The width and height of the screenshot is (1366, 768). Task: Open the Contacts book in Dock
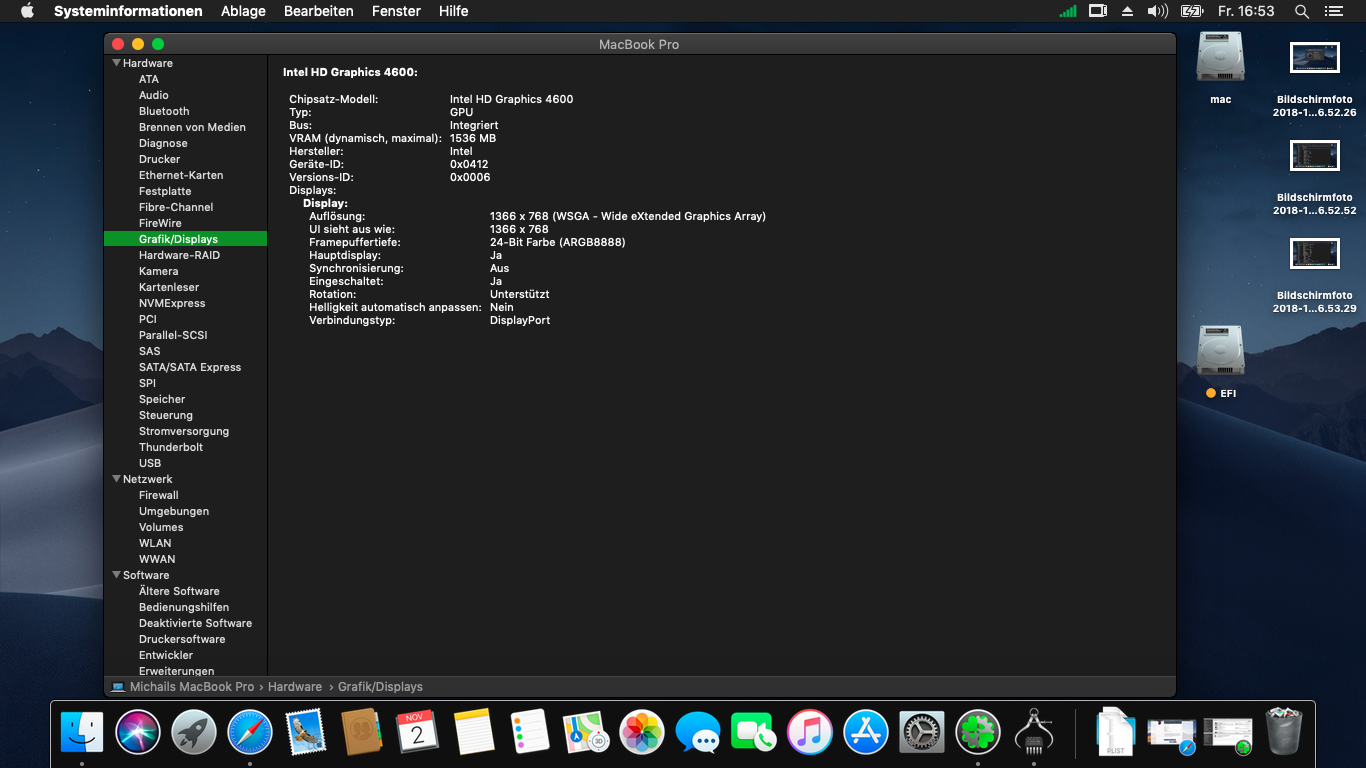point(362,732)
